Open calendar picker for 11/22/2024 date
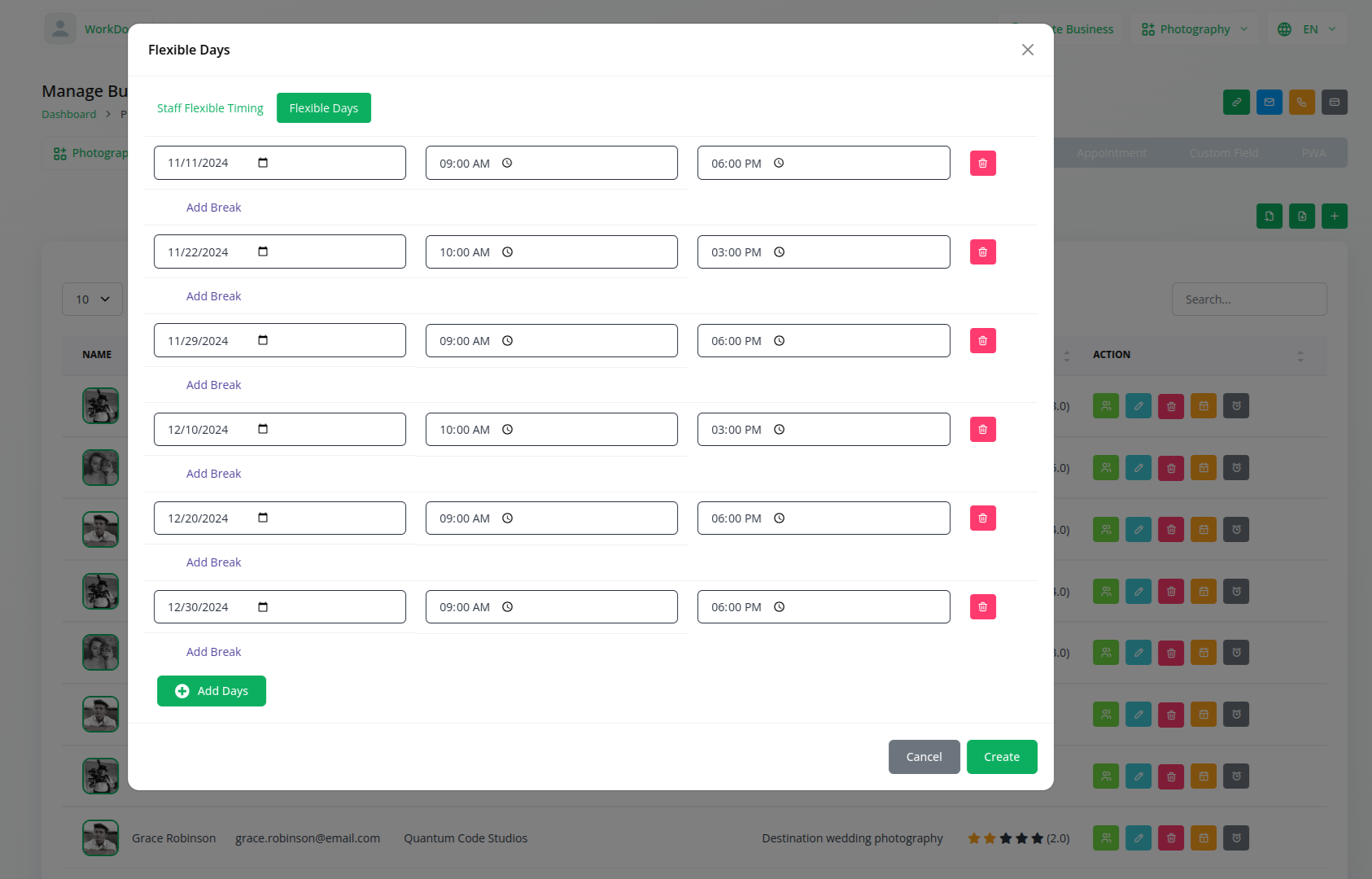This screenshot has height=879, width=1372. click(x=263, y=251)
